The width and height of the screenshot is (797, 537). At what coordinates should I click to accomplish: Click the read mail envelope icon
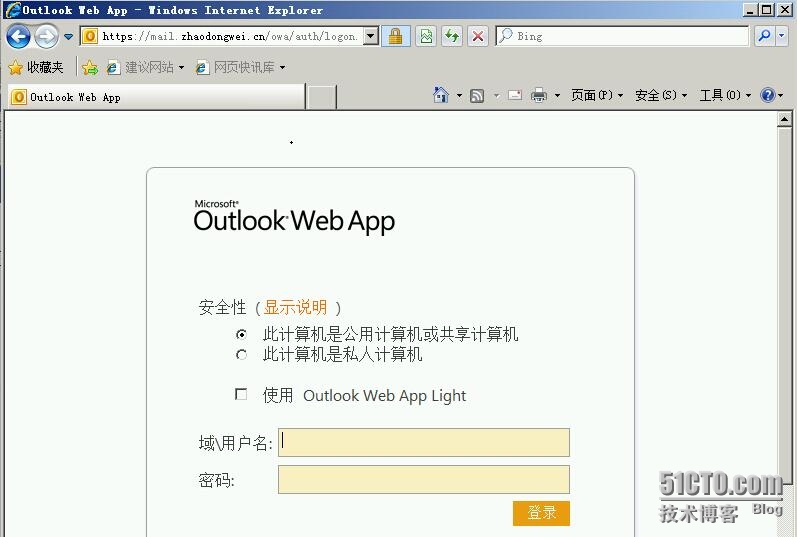[x=515, y=95]
